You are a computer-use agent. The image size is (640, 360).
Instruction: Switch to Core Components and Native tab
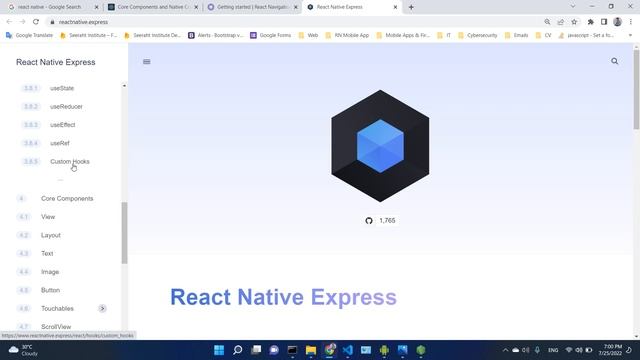[x=152, y=7]
